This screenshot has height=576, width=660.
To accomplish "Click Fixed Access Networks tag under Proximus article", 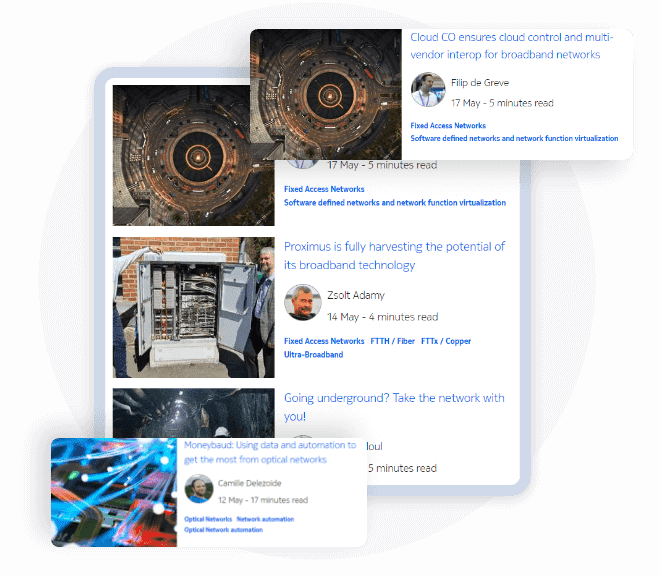I will click(324, 341).
